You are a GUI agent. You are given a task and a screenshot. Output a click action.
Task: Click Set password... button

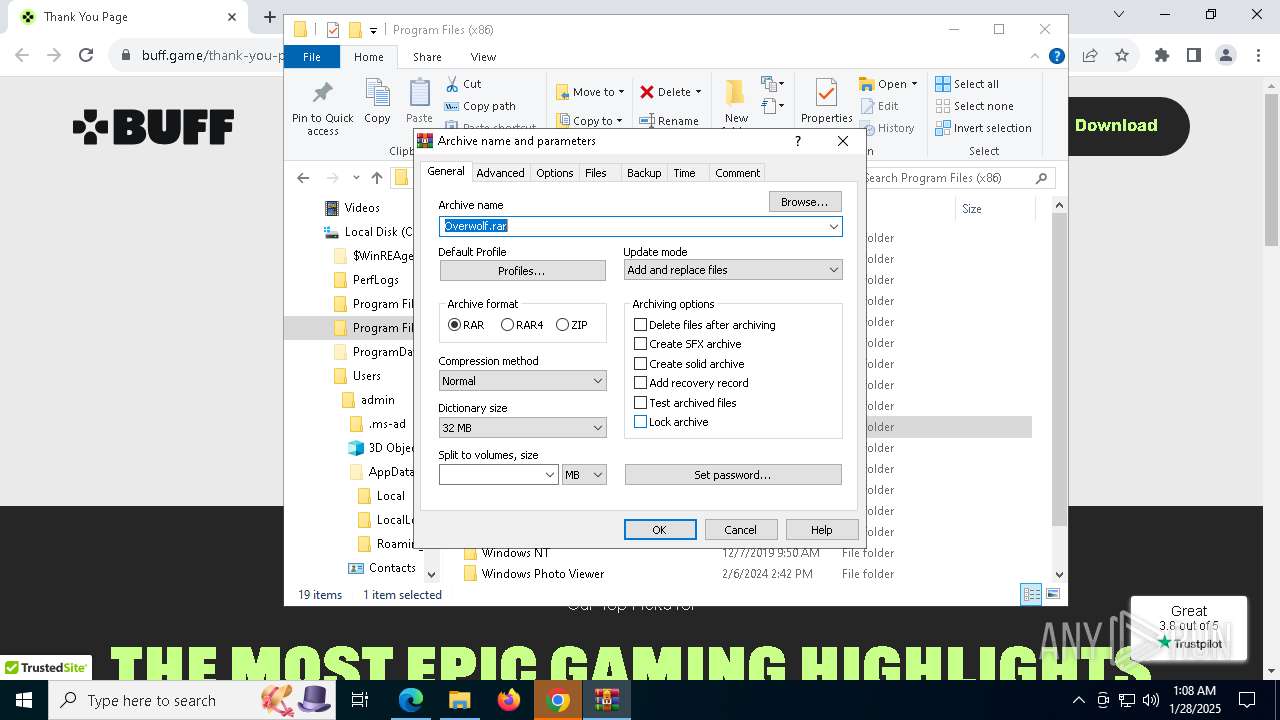click(x=733, y=475)
